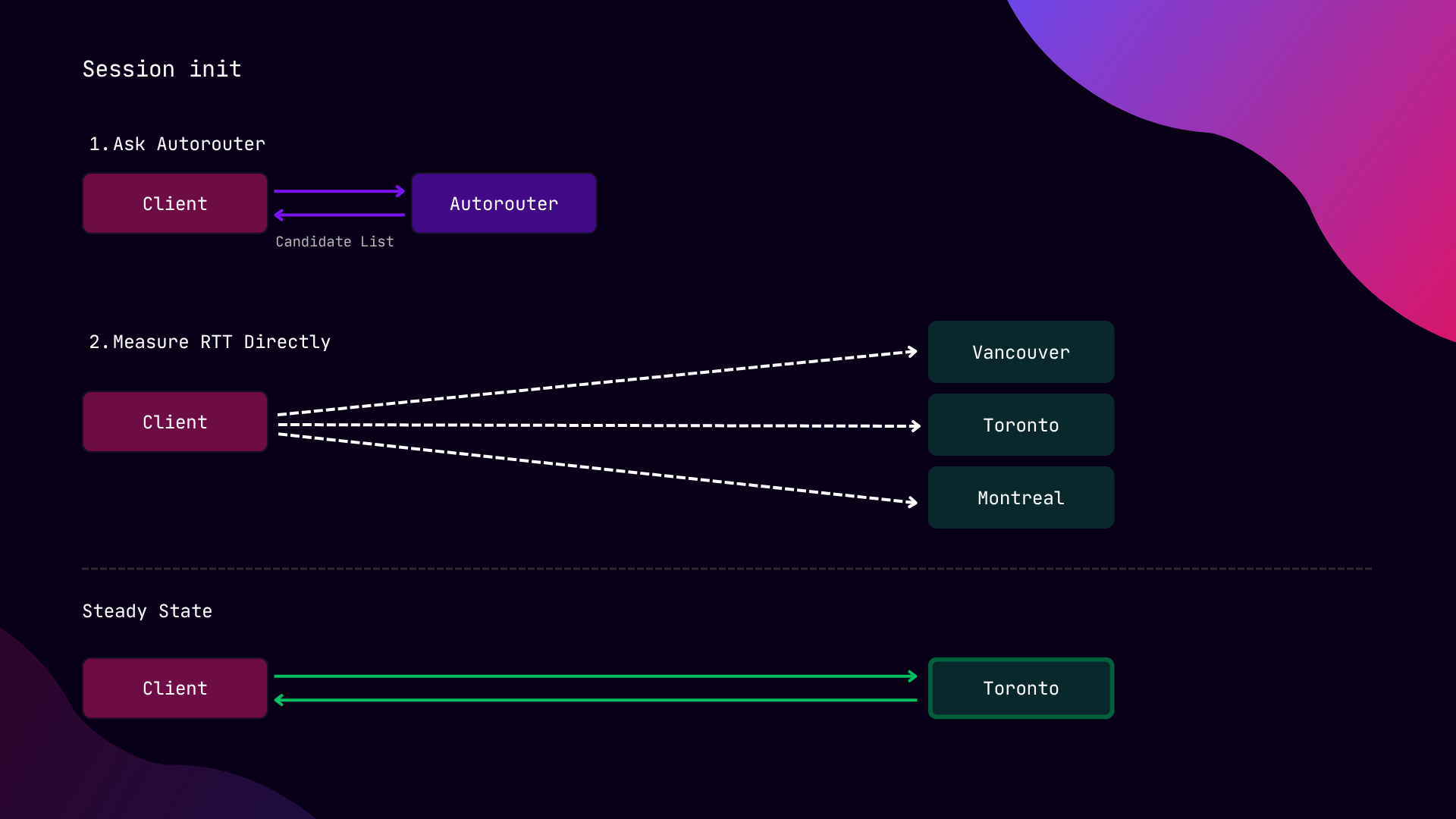Click the dashed arrowhead pointing at Montreal
The width and height of the screenshot is (1456, 819).
912,501
